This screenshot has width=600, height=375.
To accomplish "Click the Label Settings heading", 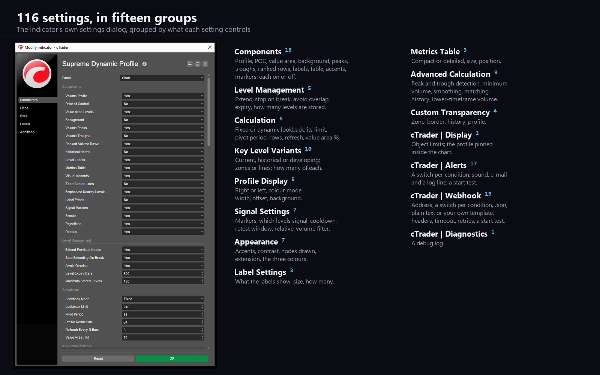I will click(x=260, y=272).
